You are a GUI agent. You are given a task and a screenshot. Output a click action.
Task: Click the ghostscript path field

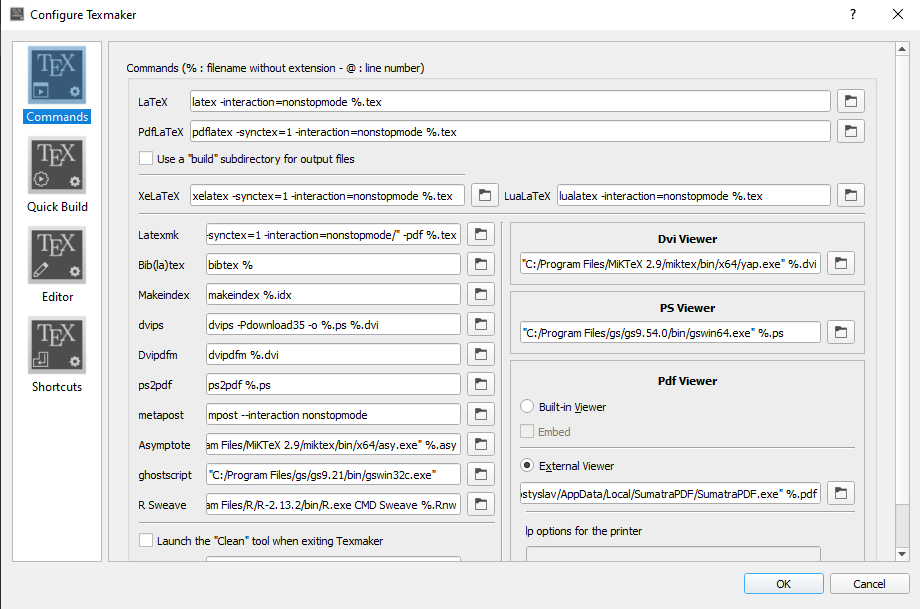pos(333,474)
